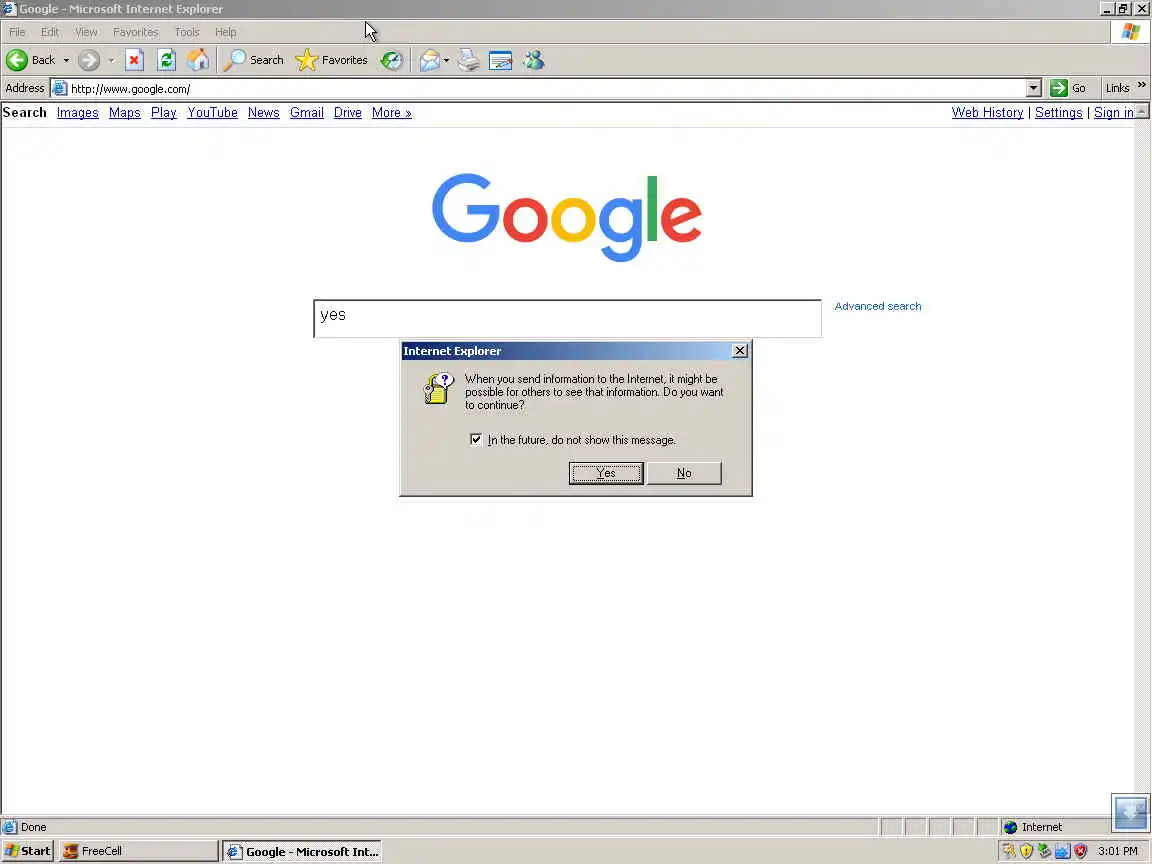
Task: Click Yes in the Internet Explorer dialog
Action: tap(606, 473)
